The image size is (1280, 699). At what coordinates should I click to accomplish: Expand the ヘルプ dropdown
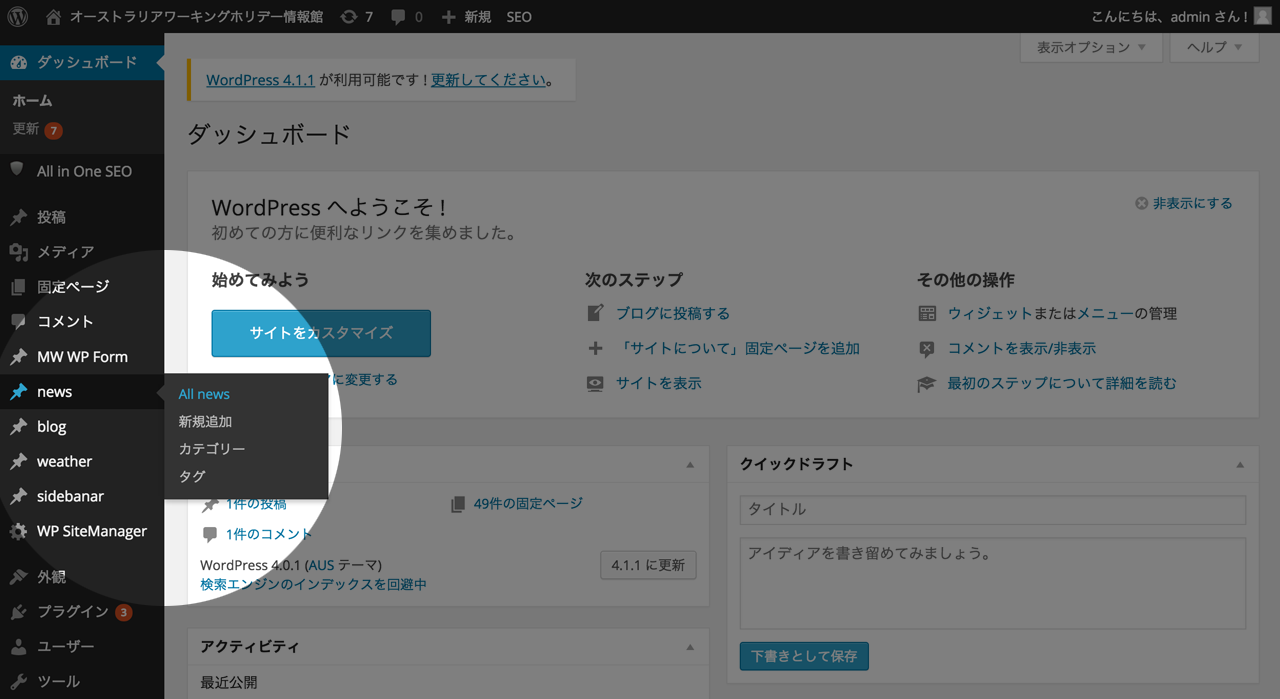(x=1214, y=47)
